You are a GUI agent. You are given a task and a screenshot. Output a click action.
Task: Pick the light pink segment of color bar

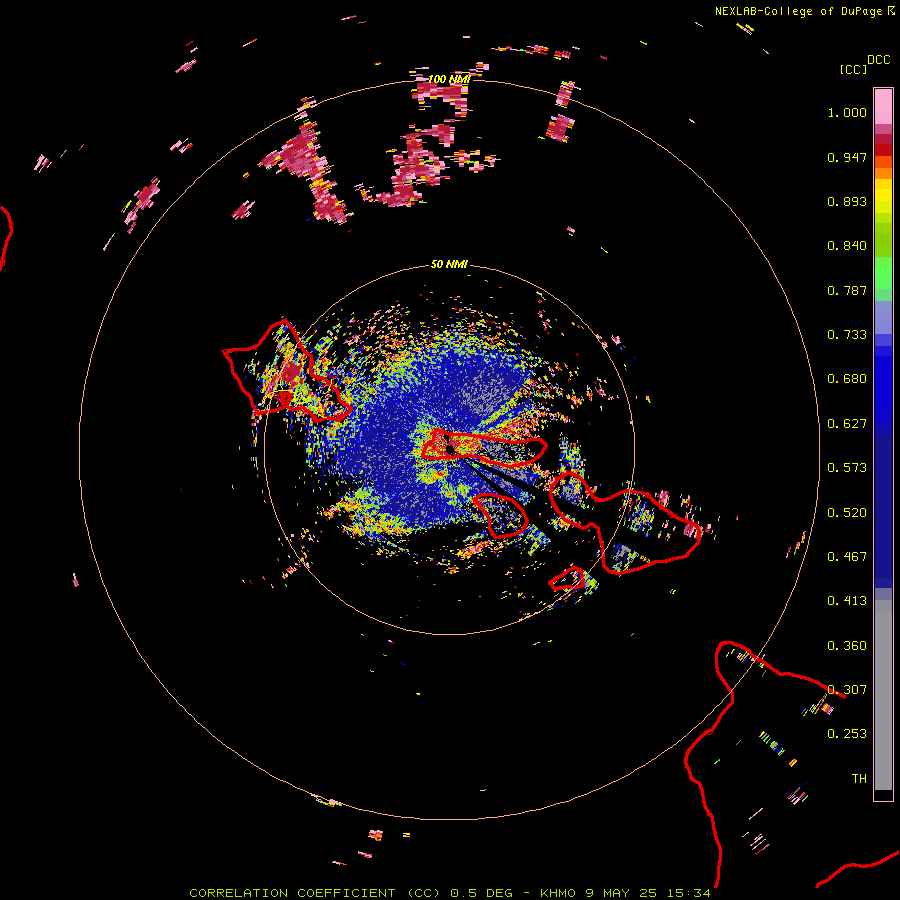coord(883,106)
